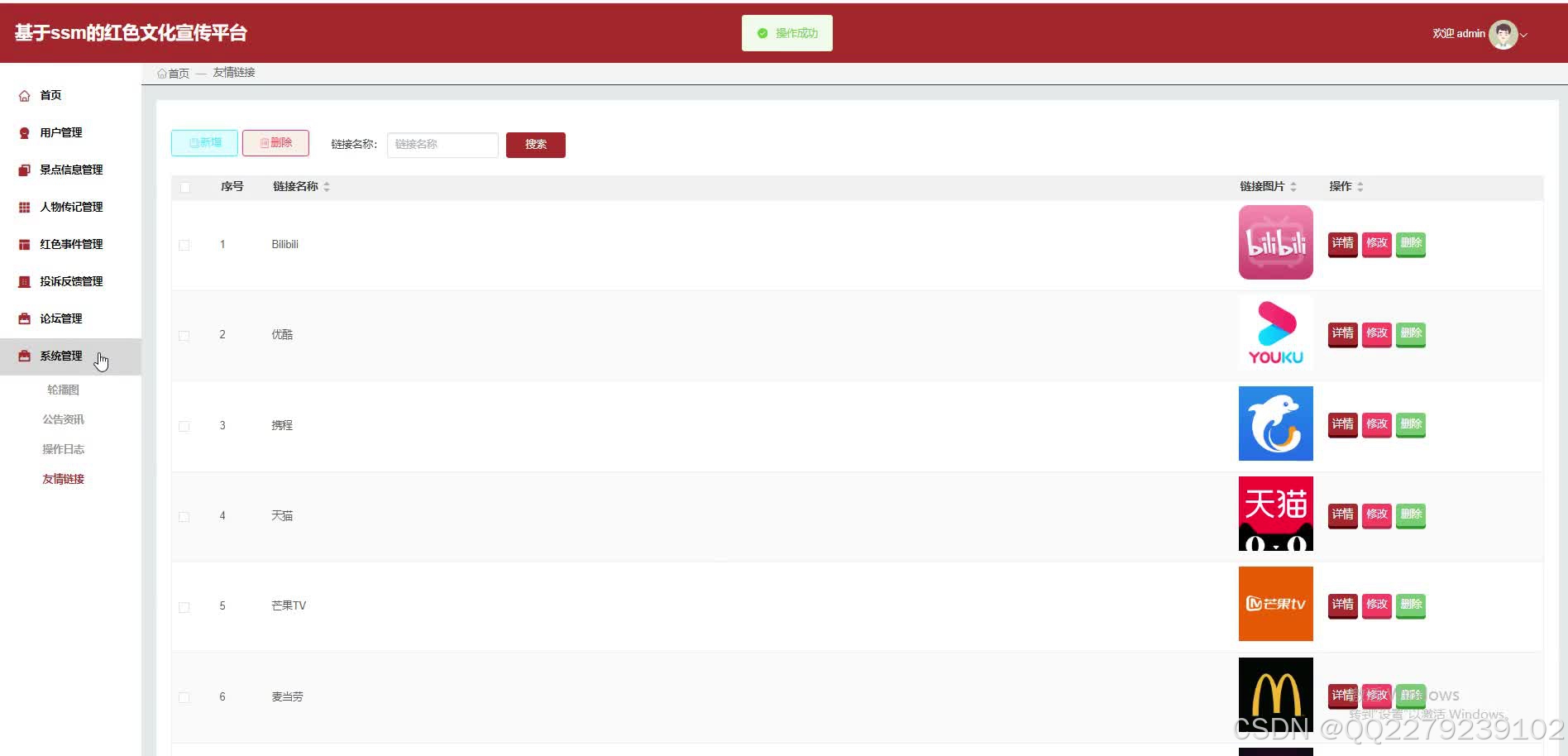This screenshot has height=756, width=1568.
Task: Click the 红色事件管理 sidebar icon
Action: (24, 245)
